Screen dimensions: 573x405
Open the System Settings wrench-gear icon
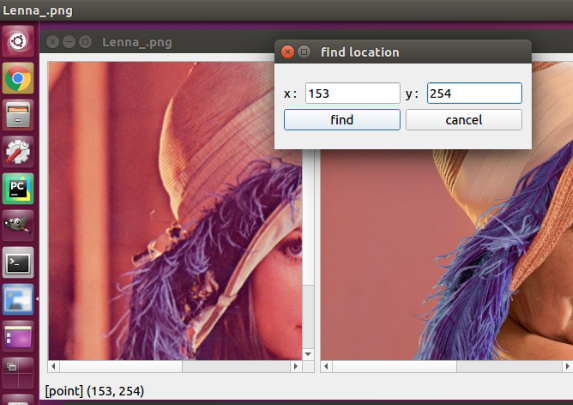coord(18,152)
